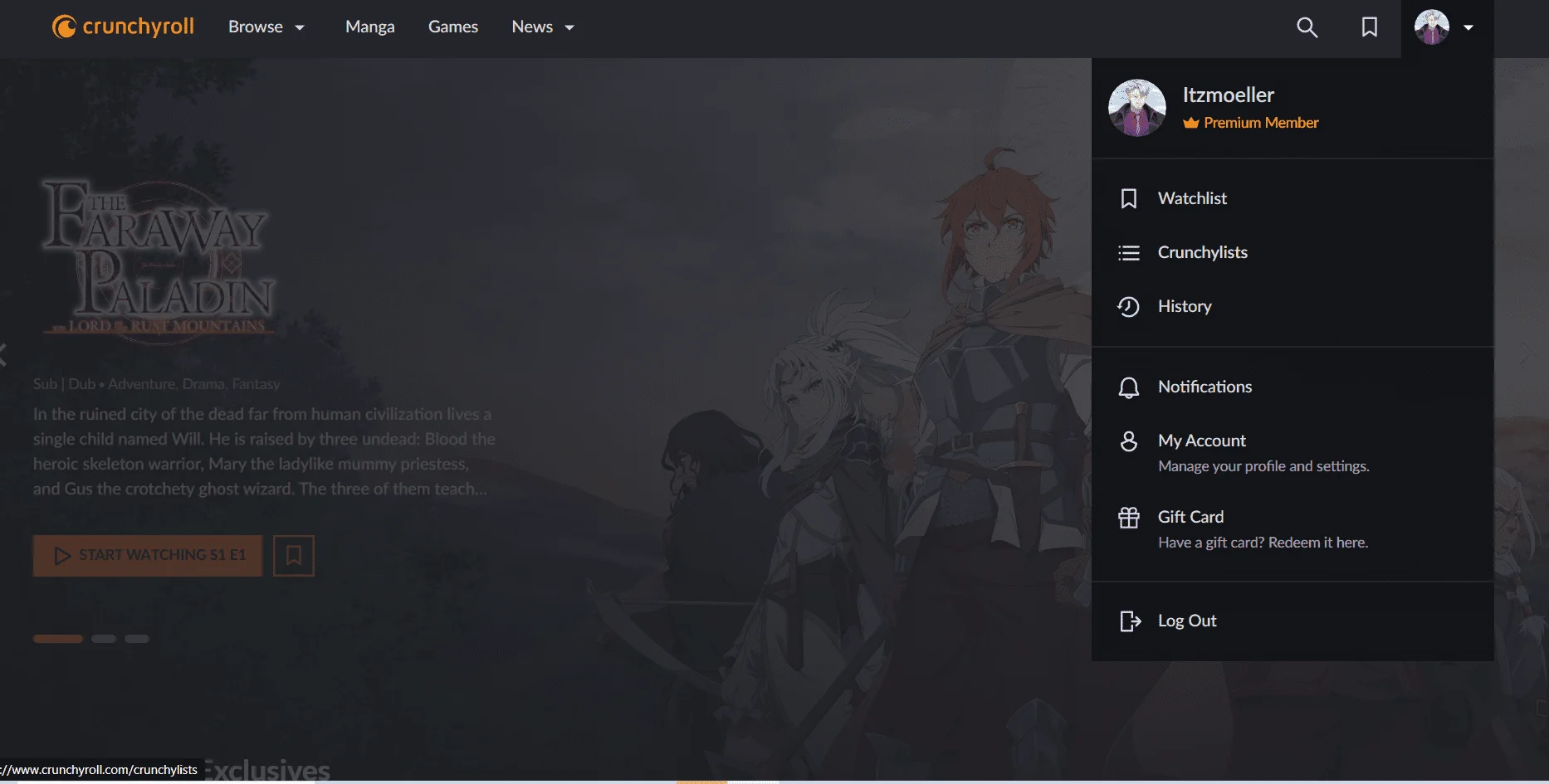Add Faraway Paladin to watchlist bookmark button

(294, 555)
